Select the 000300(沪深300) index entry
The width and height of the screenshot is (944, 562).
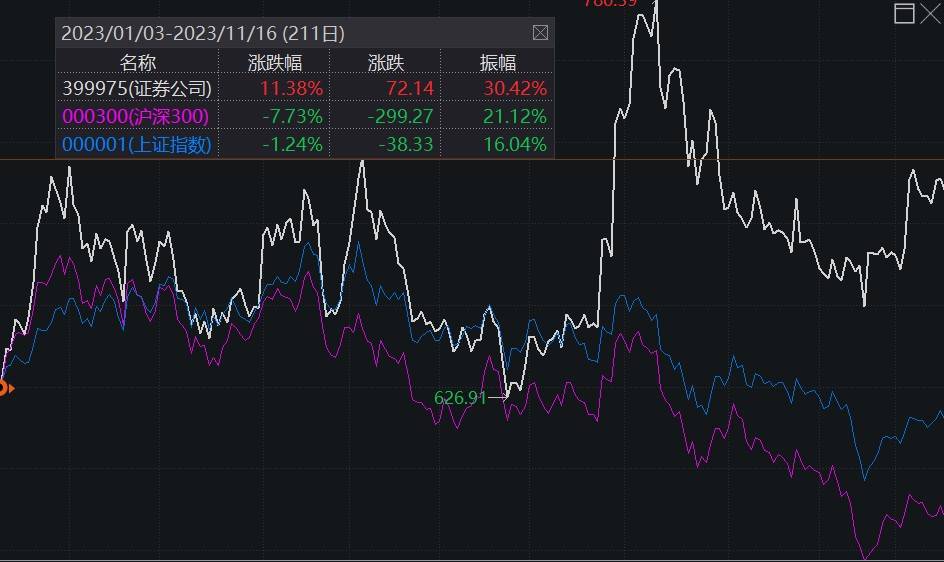click(135, 116)
